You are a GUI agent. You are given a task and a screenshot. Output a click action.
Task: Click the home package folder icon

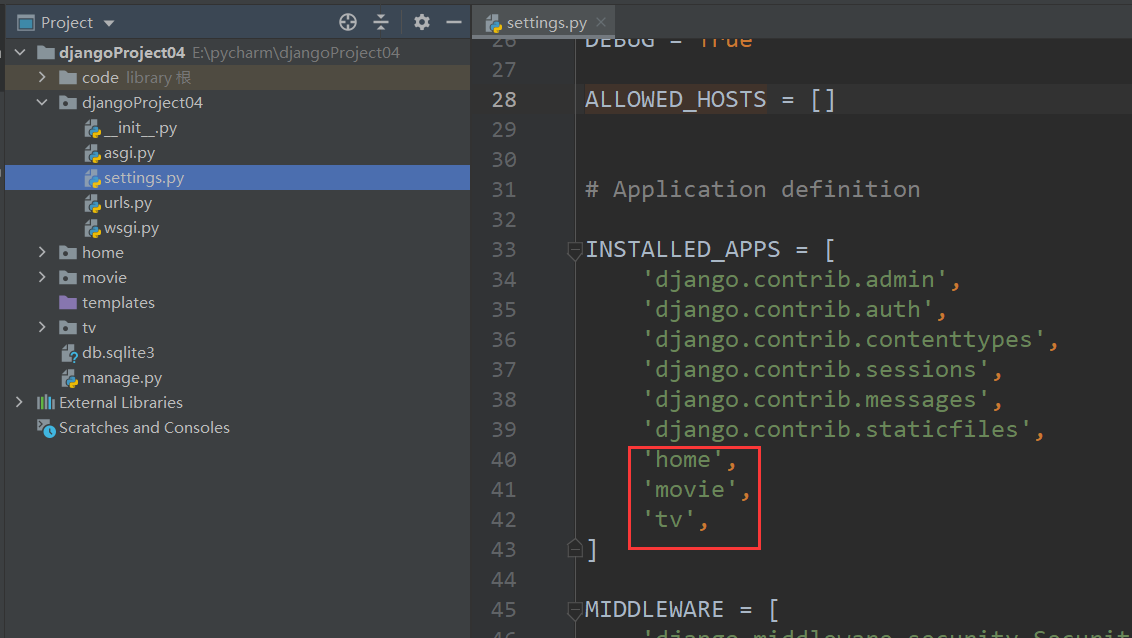(68, 253)
